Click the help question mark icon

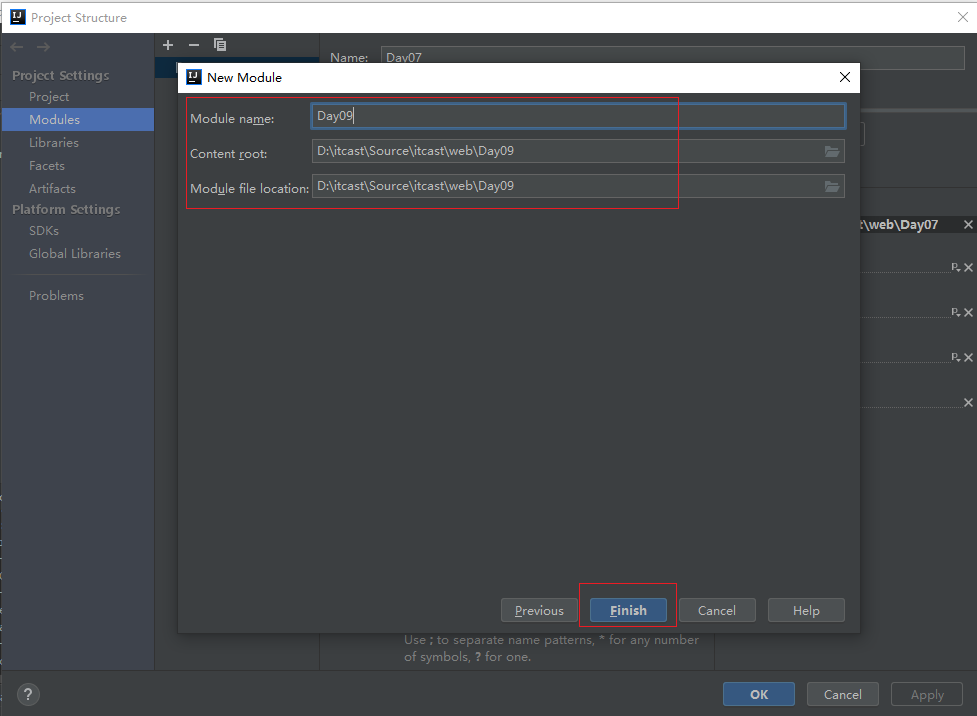(x=28, y=694)
